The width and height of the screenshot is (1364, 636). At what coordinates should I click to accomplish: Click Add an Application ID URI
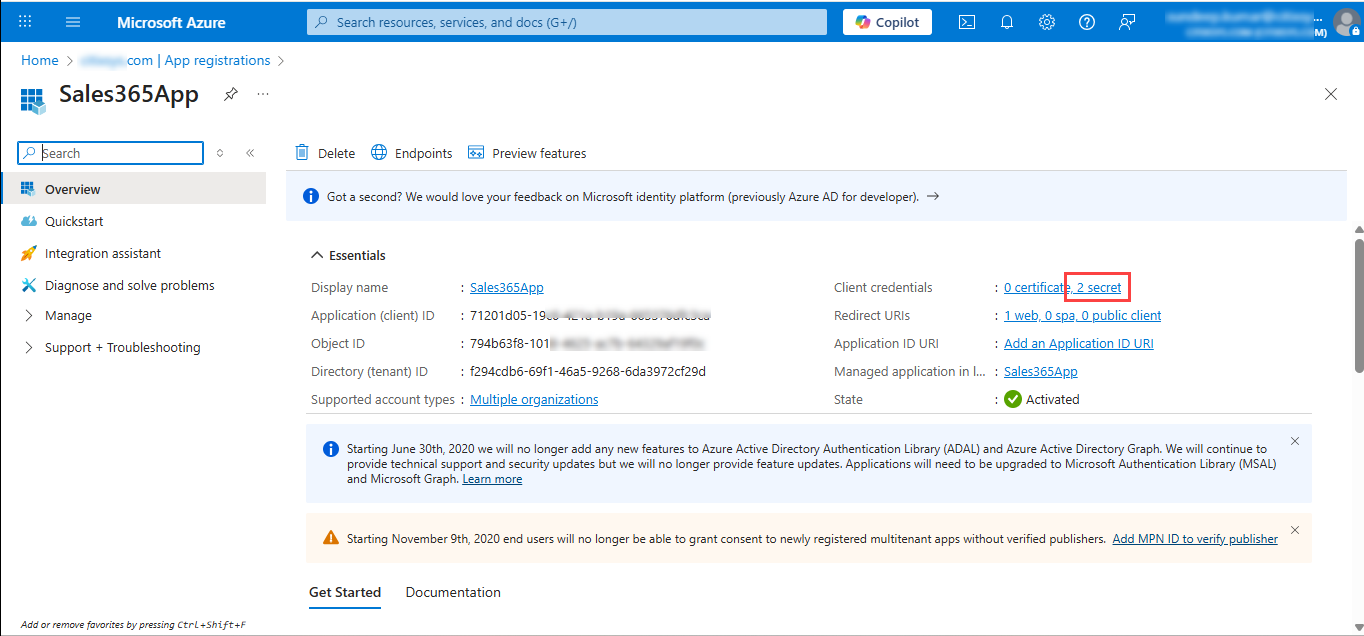coord(1078,343)
